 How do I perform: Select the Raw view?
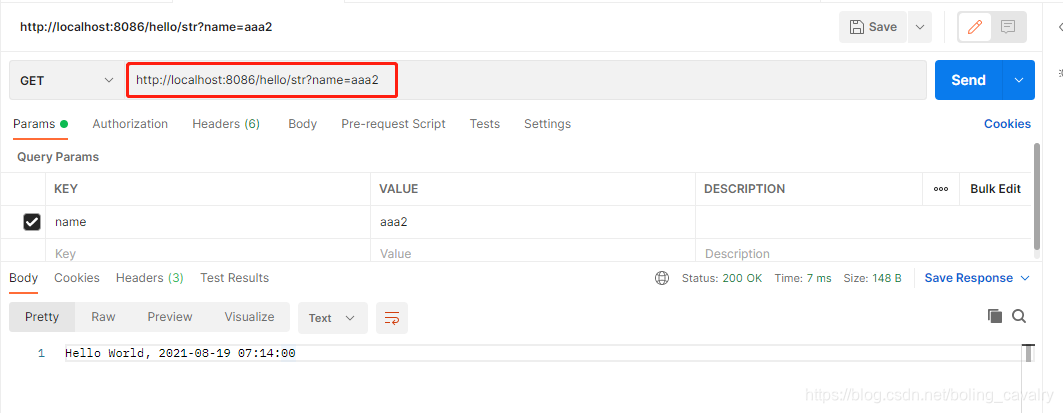104,317
